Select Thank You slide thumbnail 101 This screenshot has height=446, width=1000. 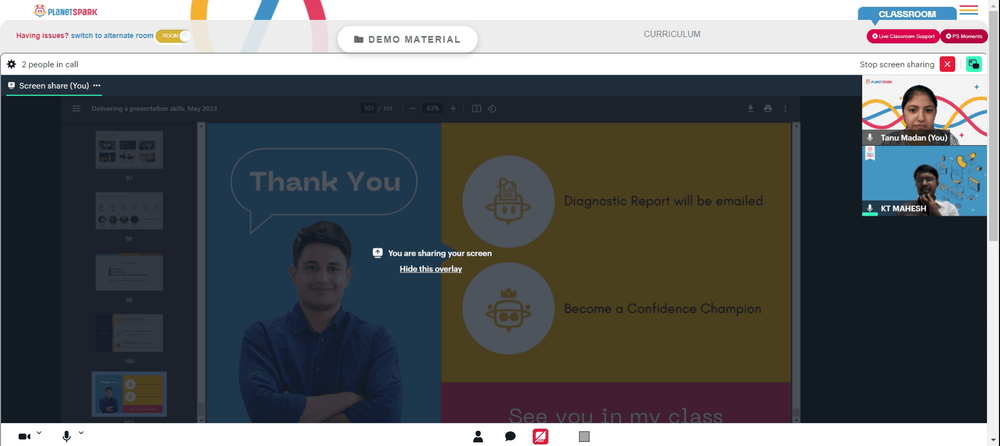pyautogui.click(x=129, y=394)
